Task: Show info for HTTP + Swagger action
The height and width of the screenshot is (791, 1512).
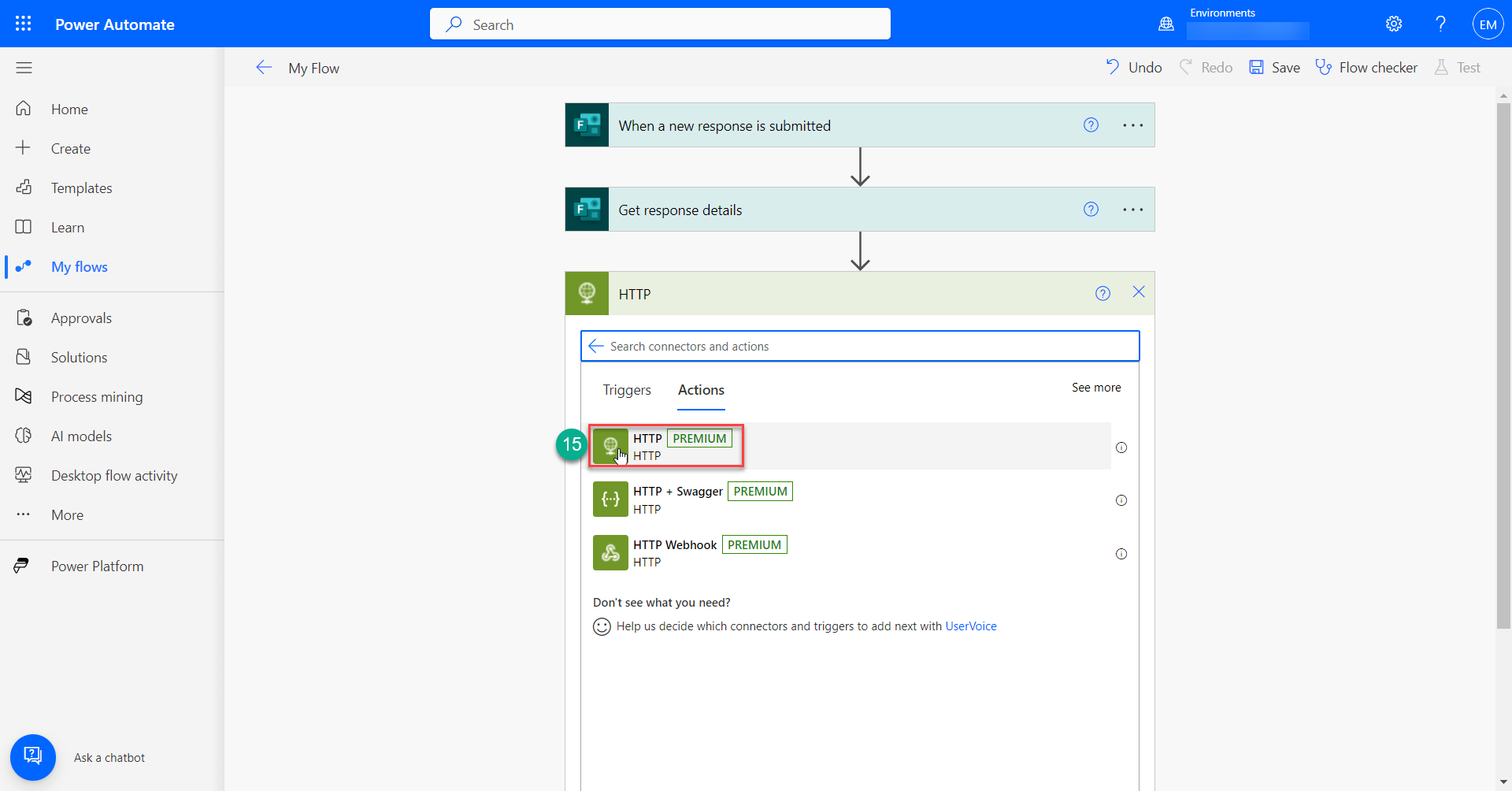Action: [x=1121, y=500]
